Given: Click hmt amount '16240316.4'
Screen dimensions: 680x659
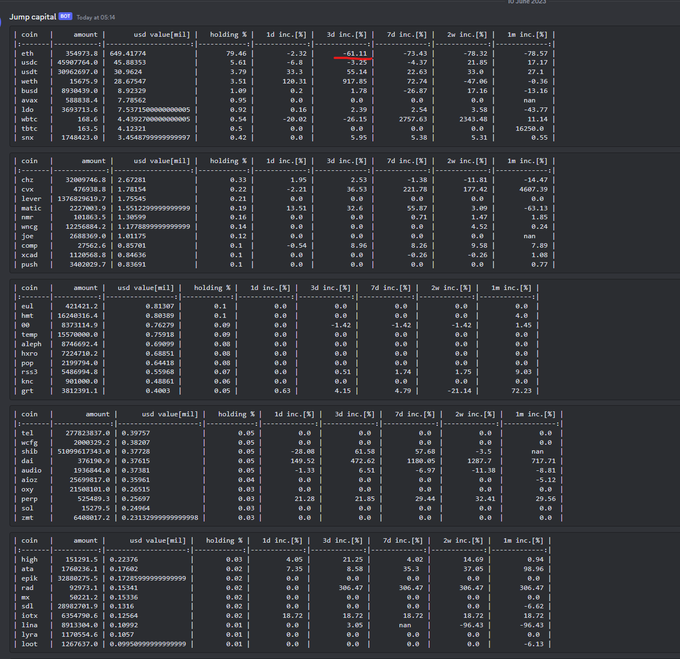Looking at the screenshot, I should click(x=78, y=316).
